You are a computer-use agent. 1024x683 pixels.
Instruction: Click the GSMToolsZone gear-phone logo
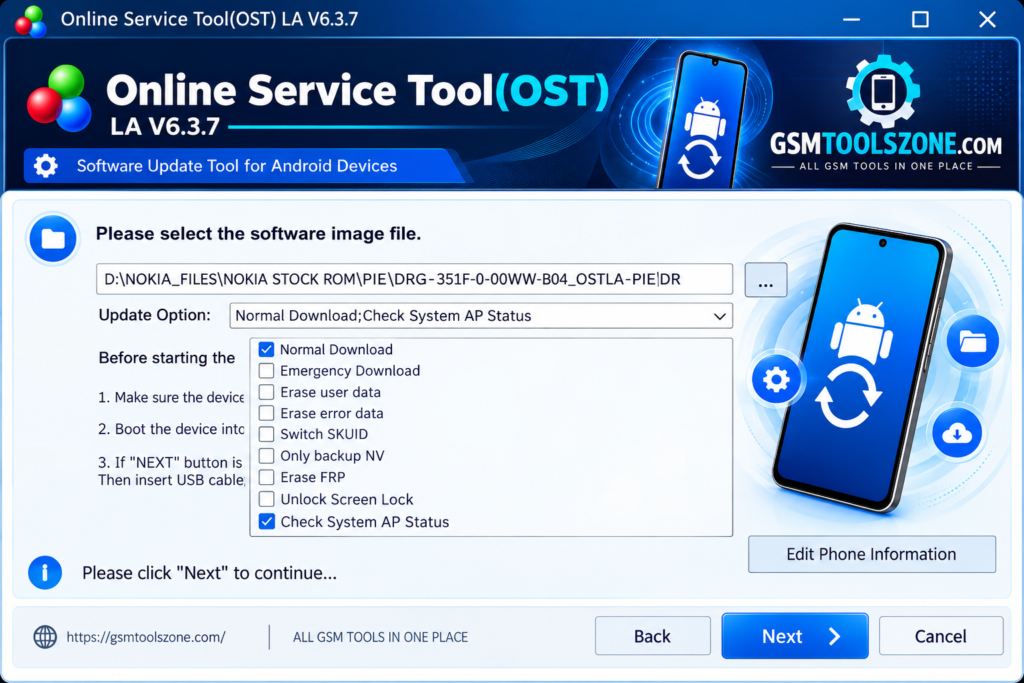pos(883,90)
